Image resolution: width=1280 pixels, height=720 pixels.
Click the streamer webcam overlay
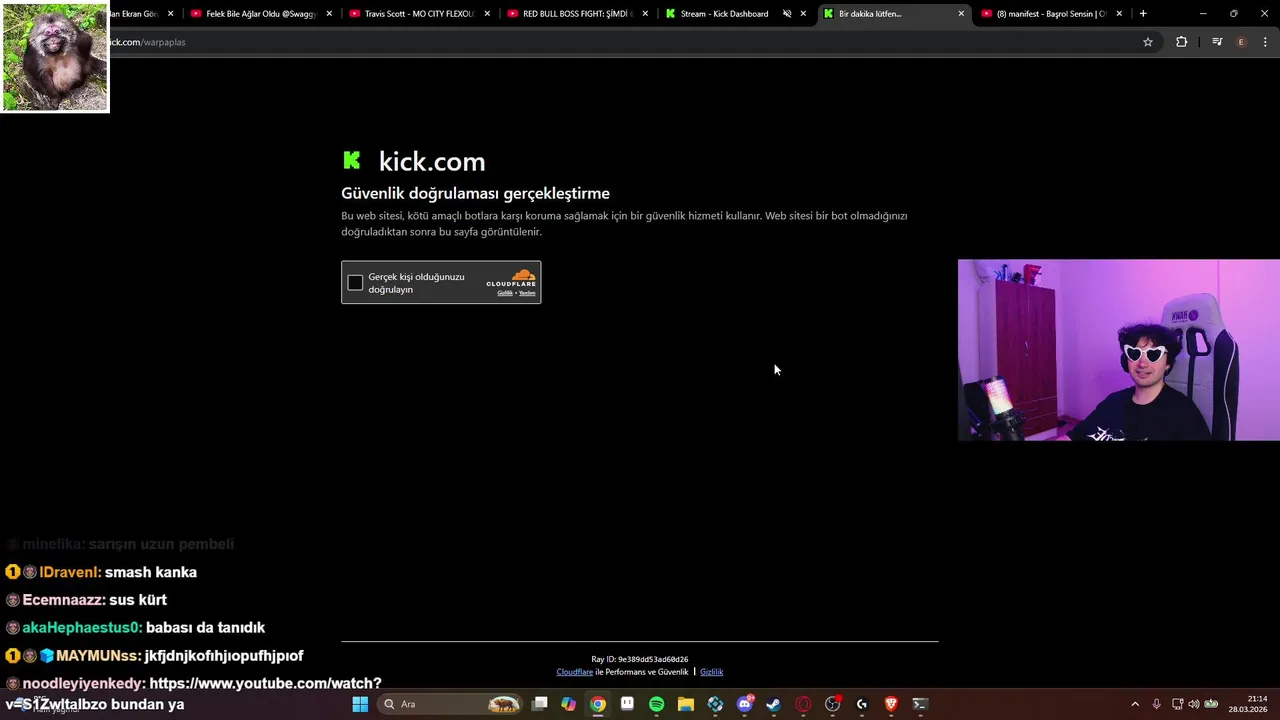(x=1119, y=350)
